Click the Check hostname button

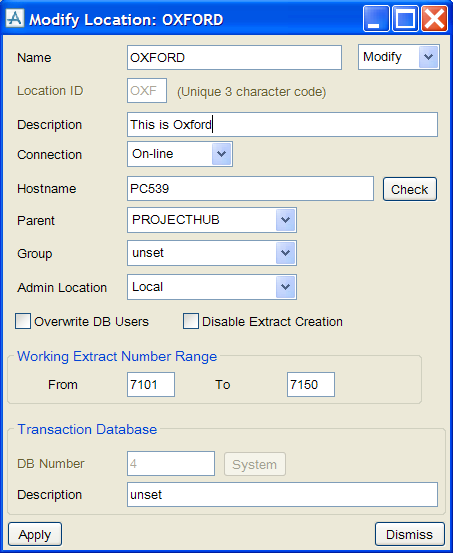click(410, 189)
